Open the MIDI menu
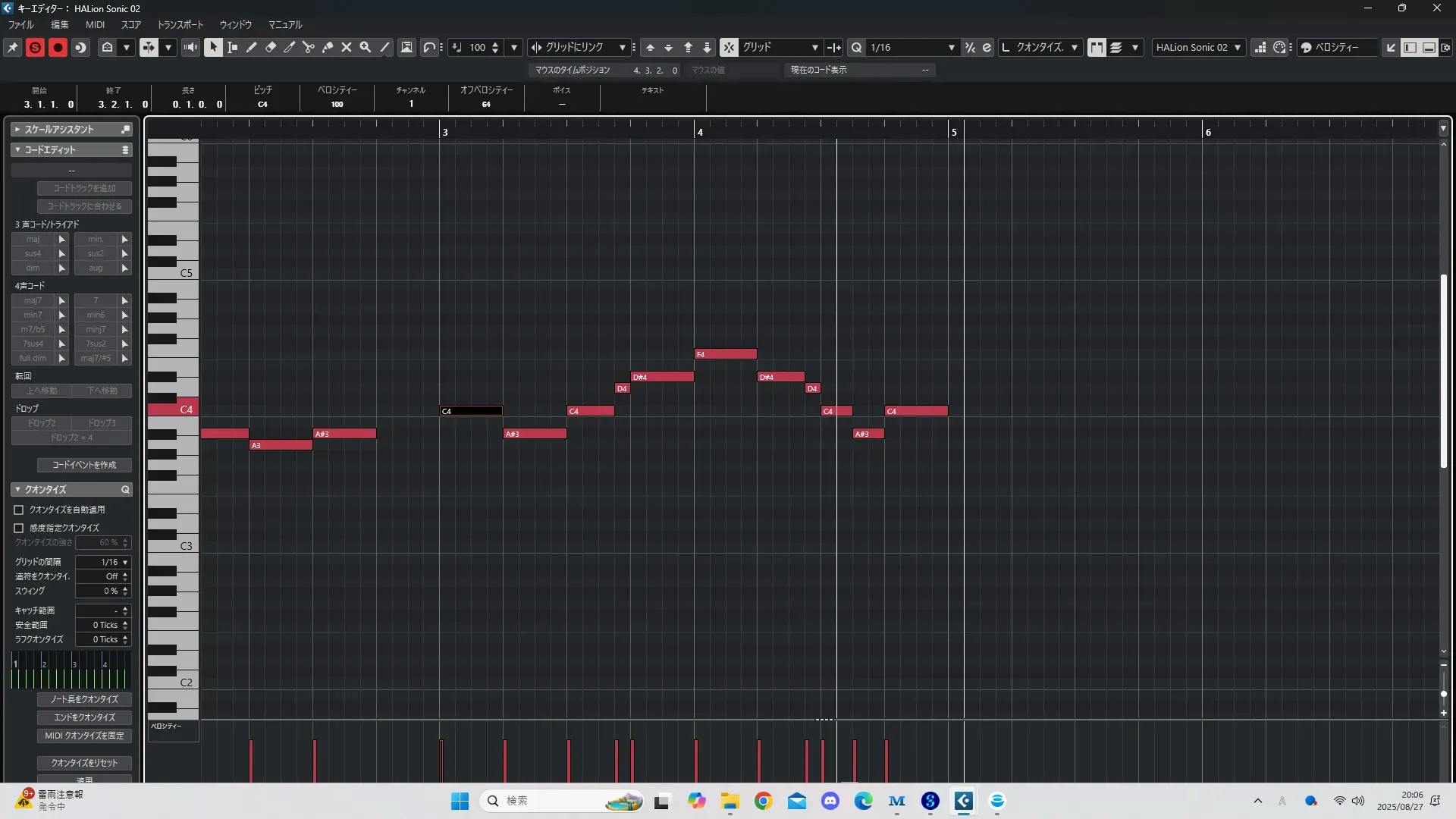The image size is (1456, 819). (95, 24)
